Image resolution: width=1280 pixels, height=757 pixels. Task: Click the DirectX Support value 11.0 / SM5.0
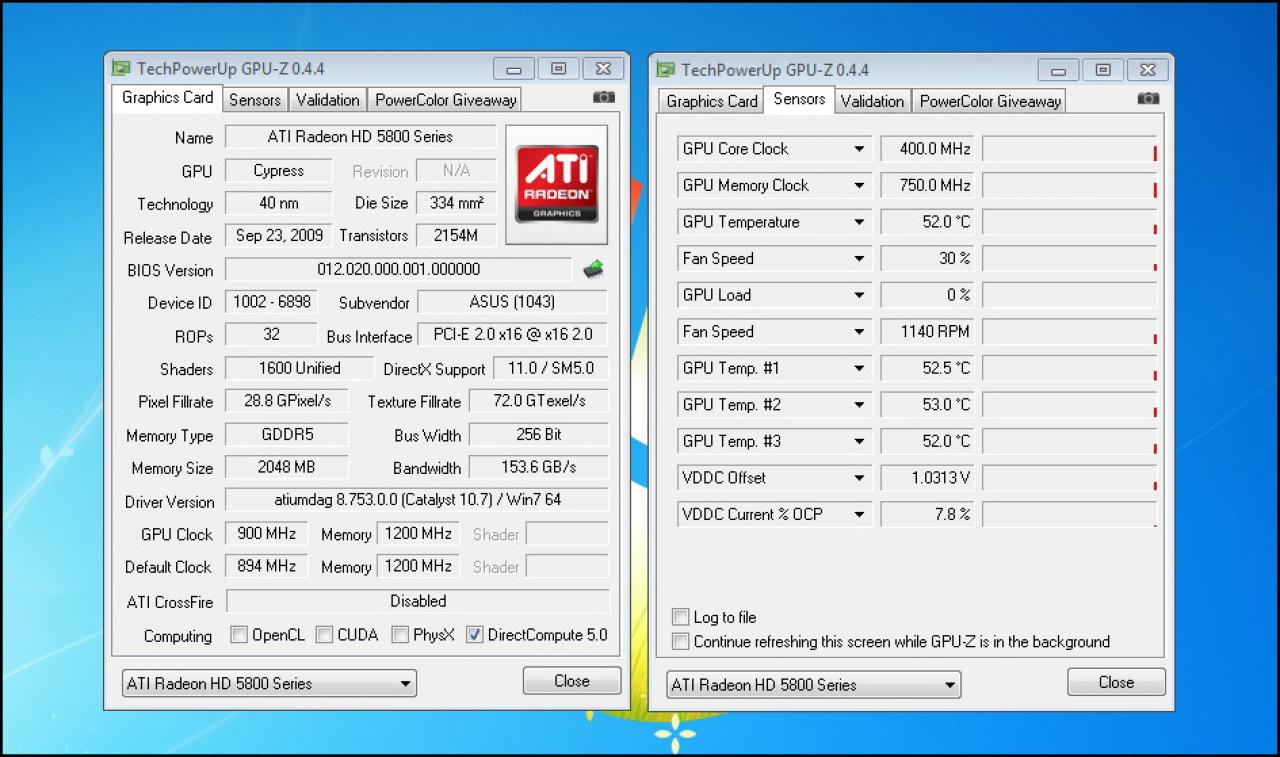[551, 368]
